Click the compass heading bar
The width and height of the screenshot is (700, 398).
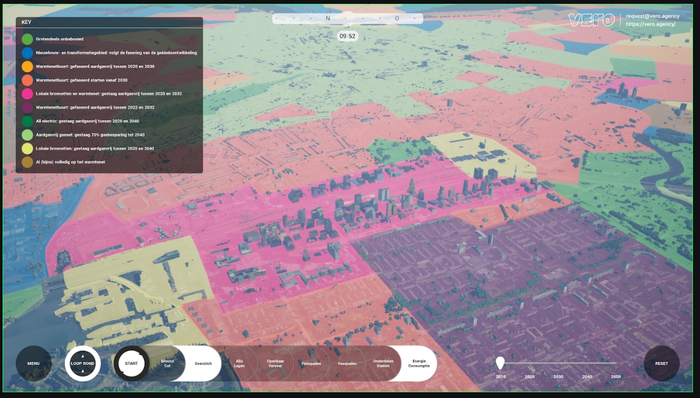coord(347,18)
